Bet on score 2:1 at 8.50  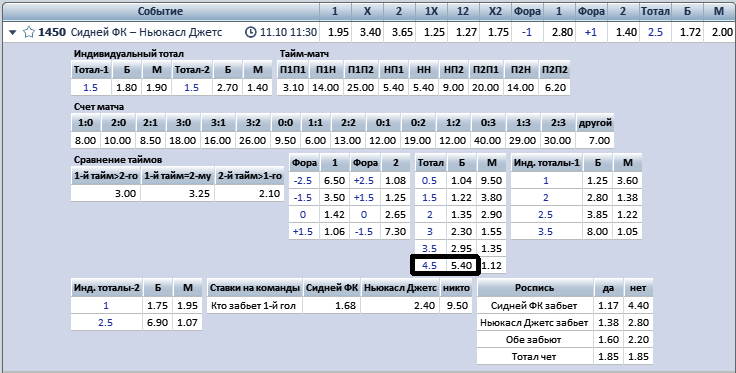click(x=150, y=140)
